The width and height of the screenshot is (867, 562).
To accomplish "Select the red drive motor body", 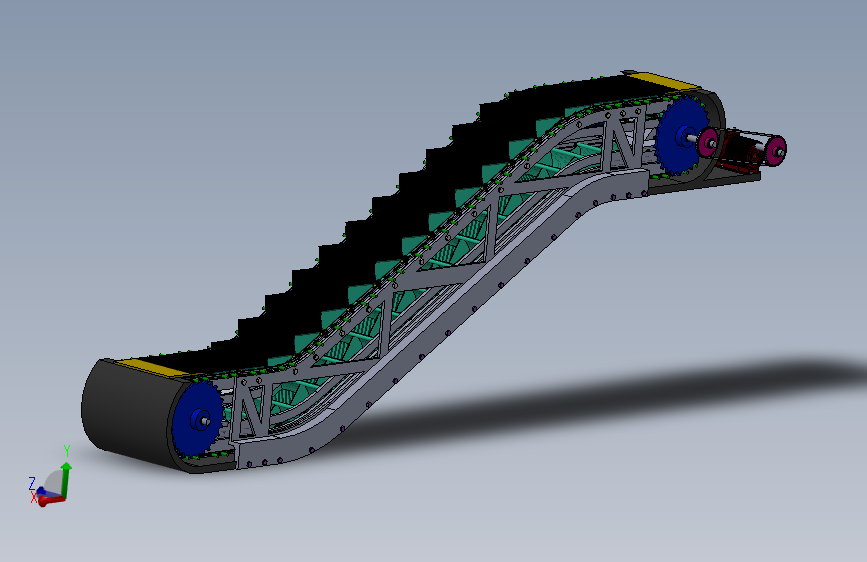I will [x=742, y=152].
